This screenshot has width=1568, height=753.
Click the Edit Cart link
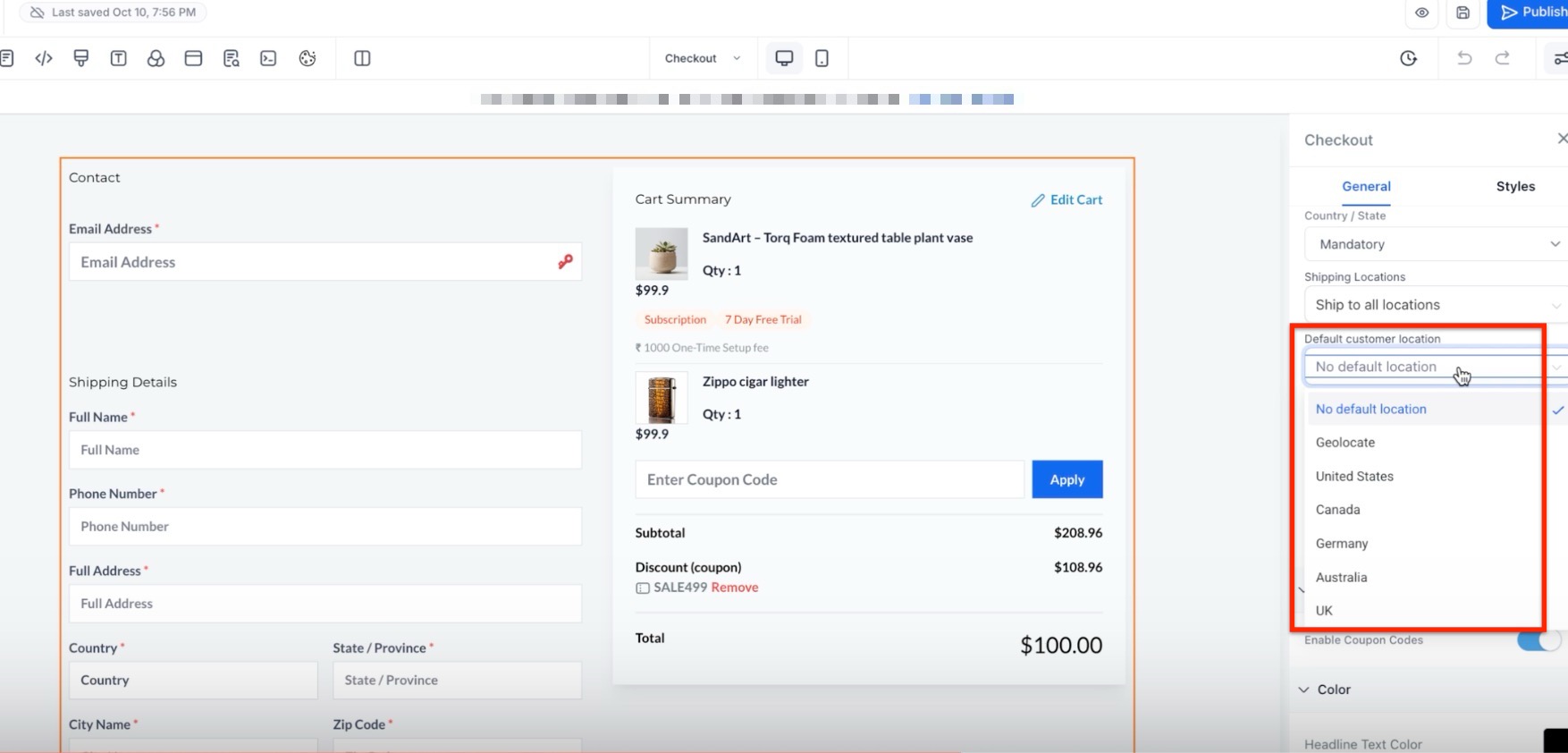[x=1066, y=200]
